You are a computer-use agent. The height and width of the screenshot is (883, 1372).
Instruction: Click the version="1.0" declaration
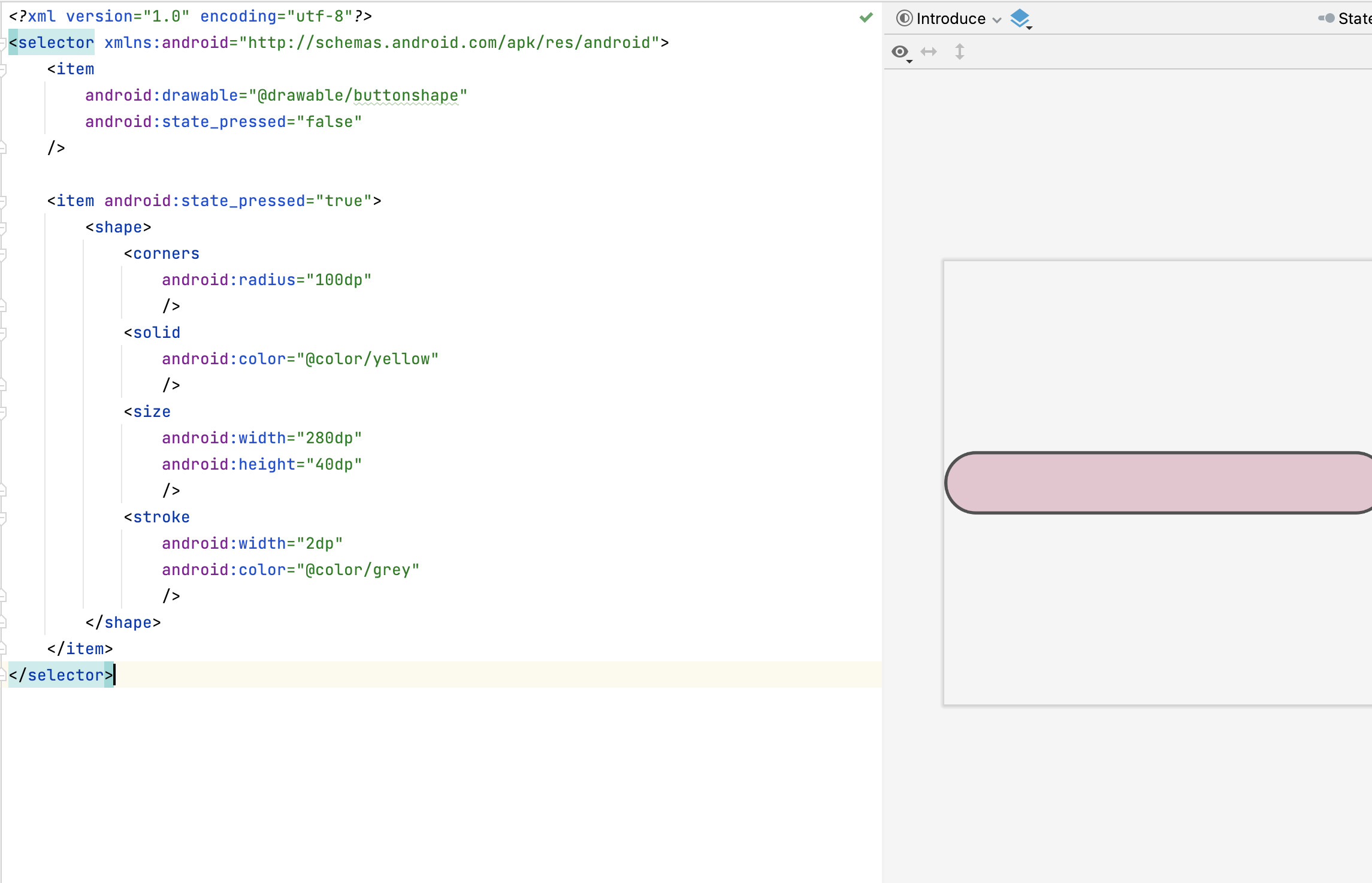128,17
